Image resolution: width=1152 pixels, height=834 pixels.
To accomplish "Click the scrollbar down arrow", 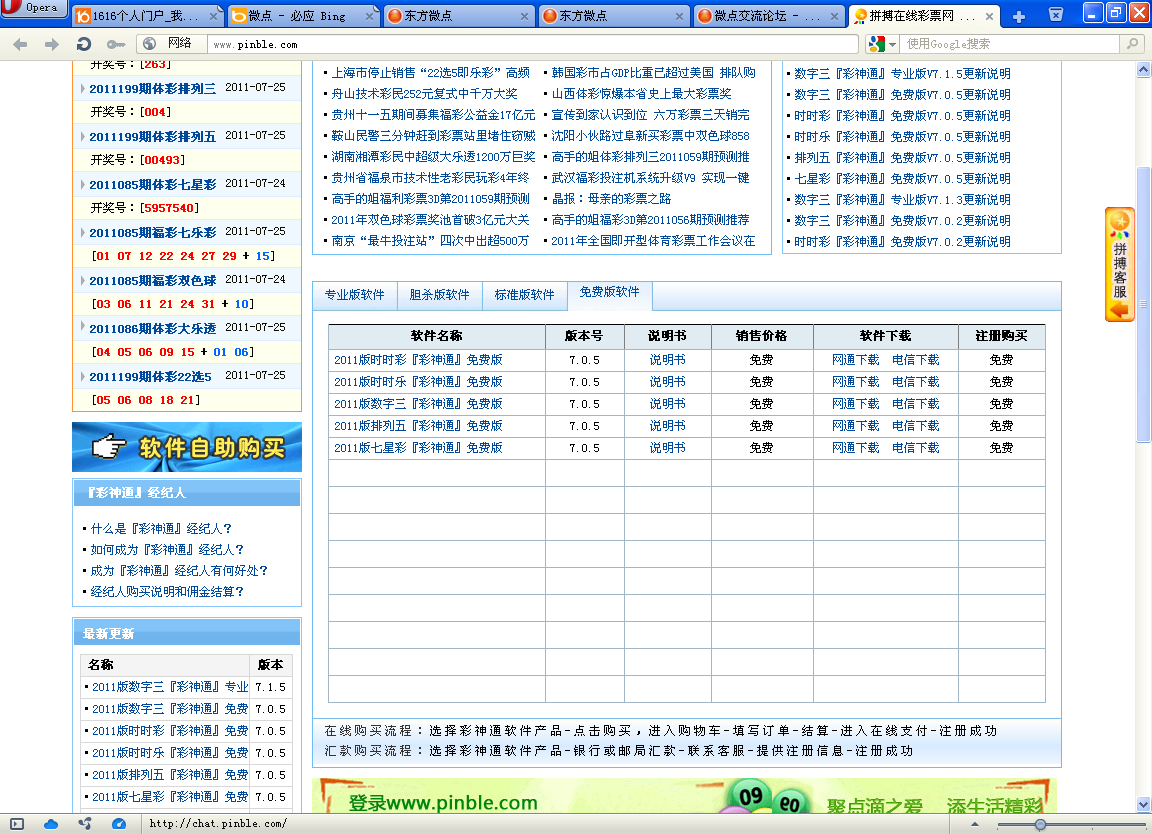I will point(1143,805).
